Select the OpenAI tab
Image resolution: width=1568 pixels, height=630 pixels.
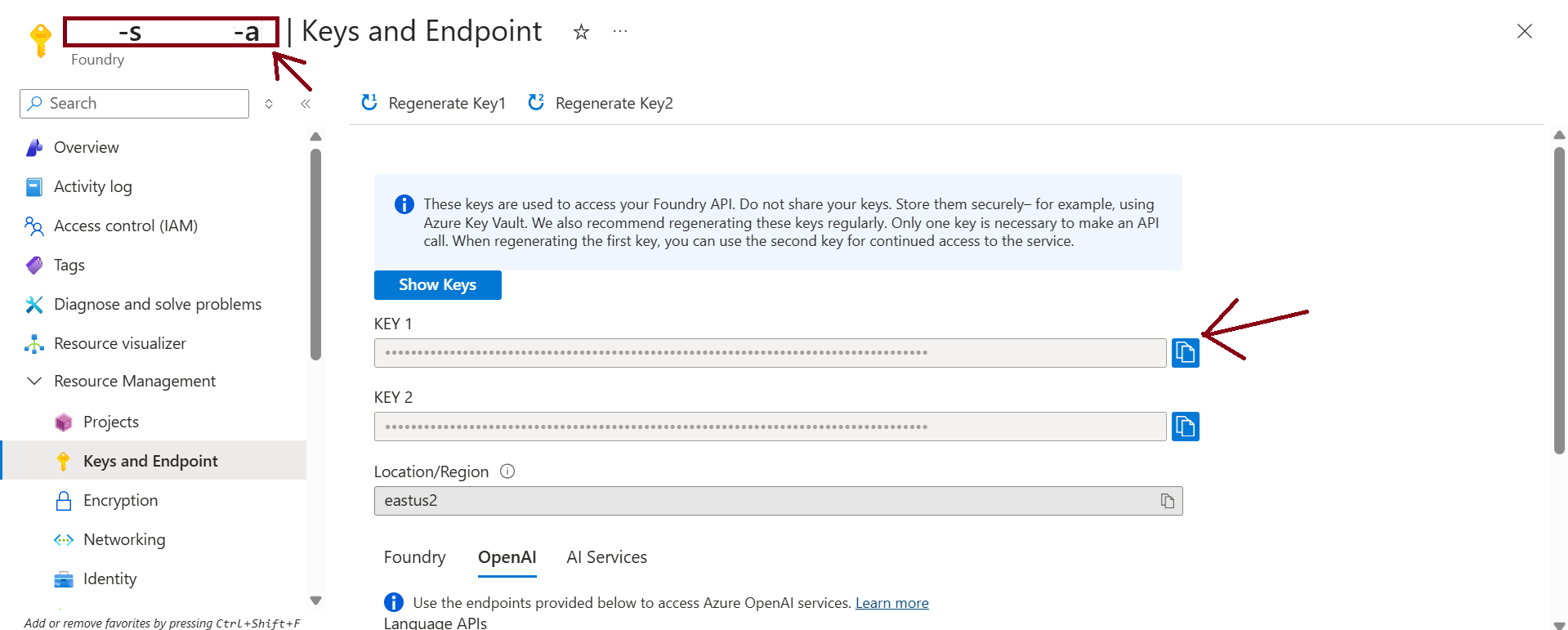[507, 557]
